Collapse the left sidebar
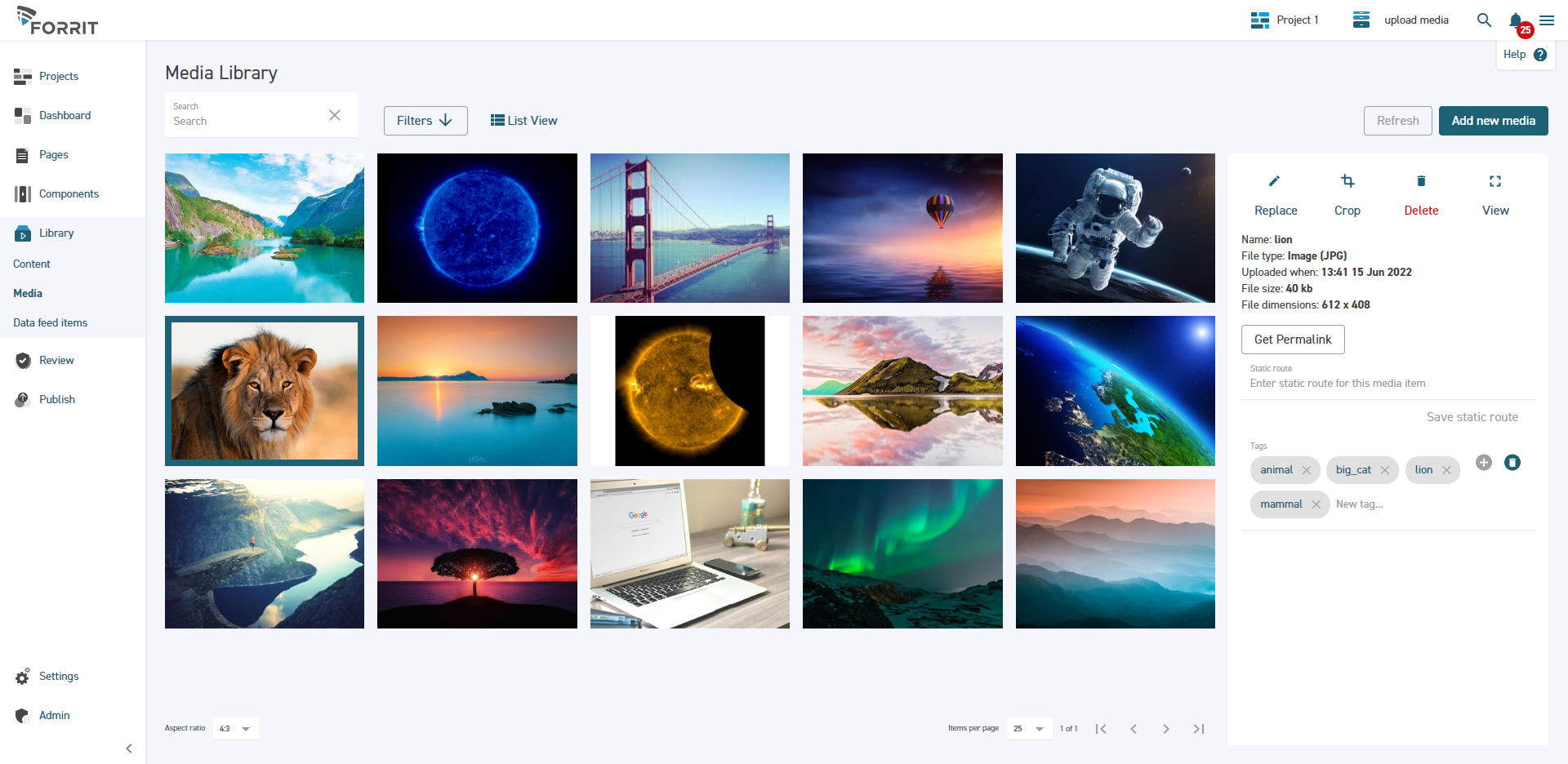1568x764 pixels. (129, 748)
